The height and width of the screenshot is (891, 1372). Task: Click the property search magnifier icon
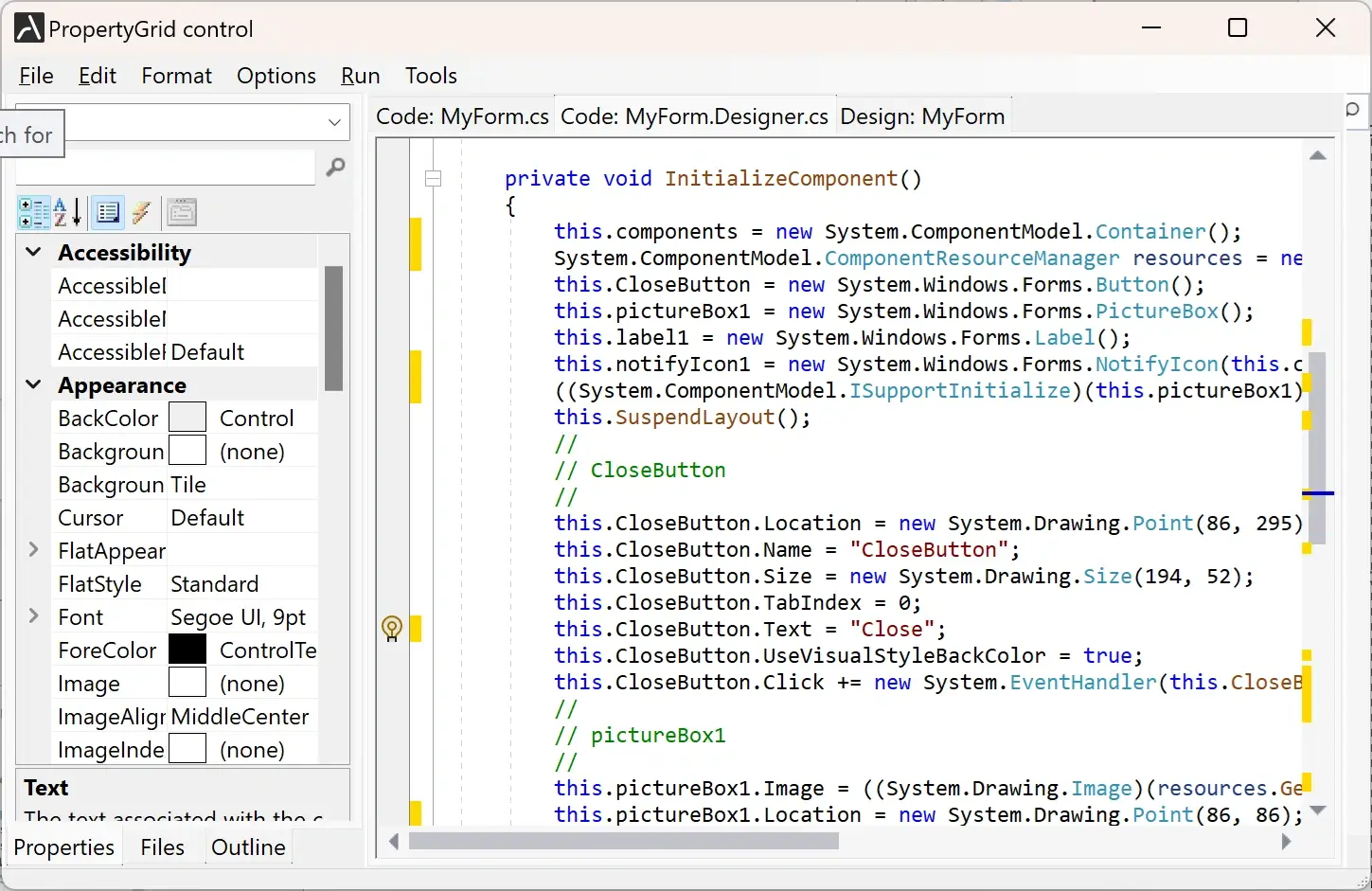pyautogui.click(x=335, y=168)
